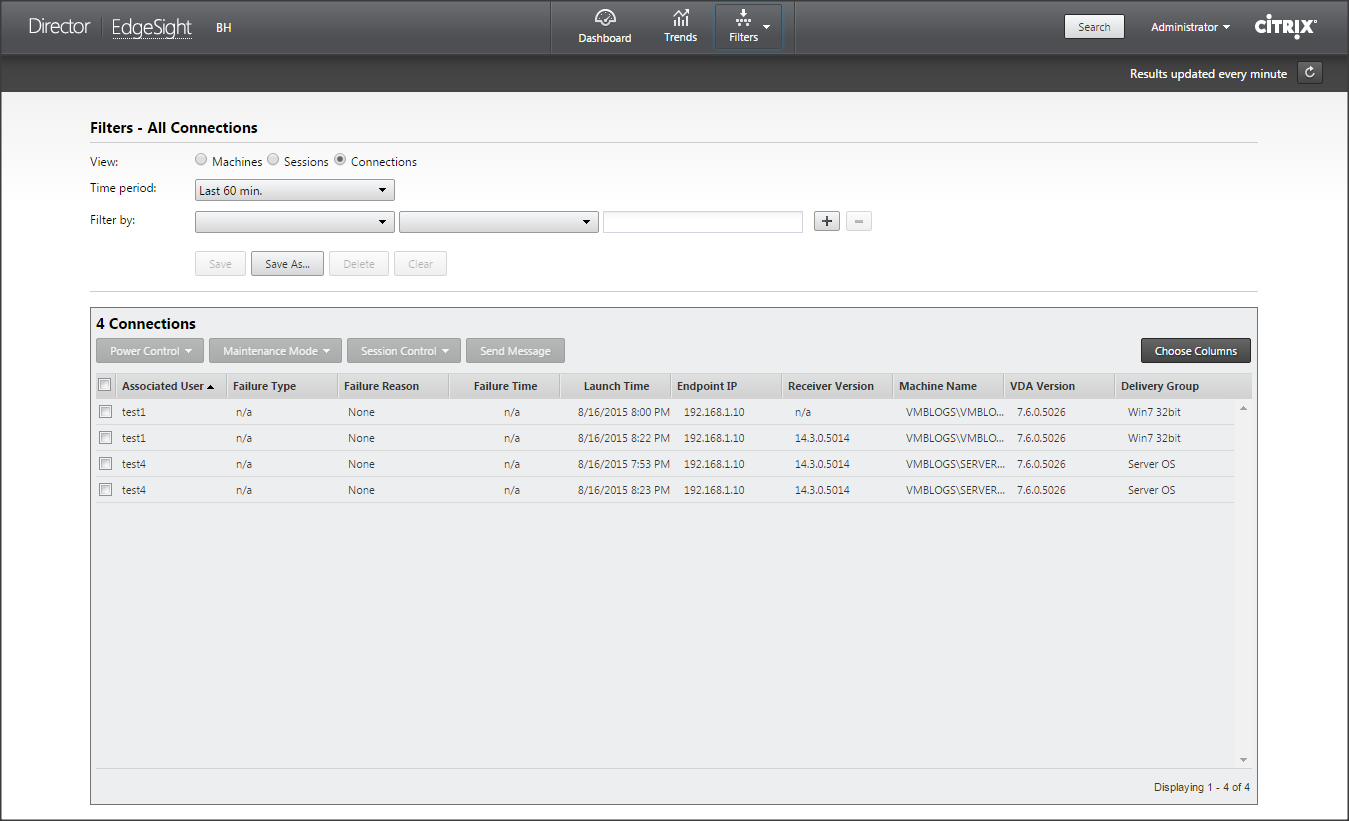Open the Dashboard view icon
Image resolution: width=1349 pixels, height=821 pixels.
(604, 18)
